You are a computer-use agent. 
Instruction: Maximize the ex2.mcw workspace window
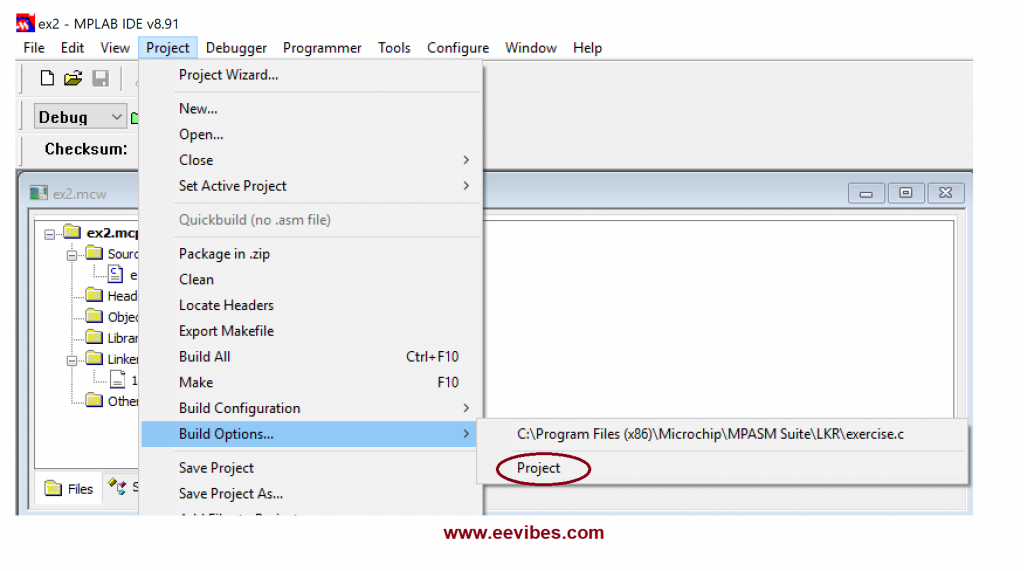[x=905, y=193]
